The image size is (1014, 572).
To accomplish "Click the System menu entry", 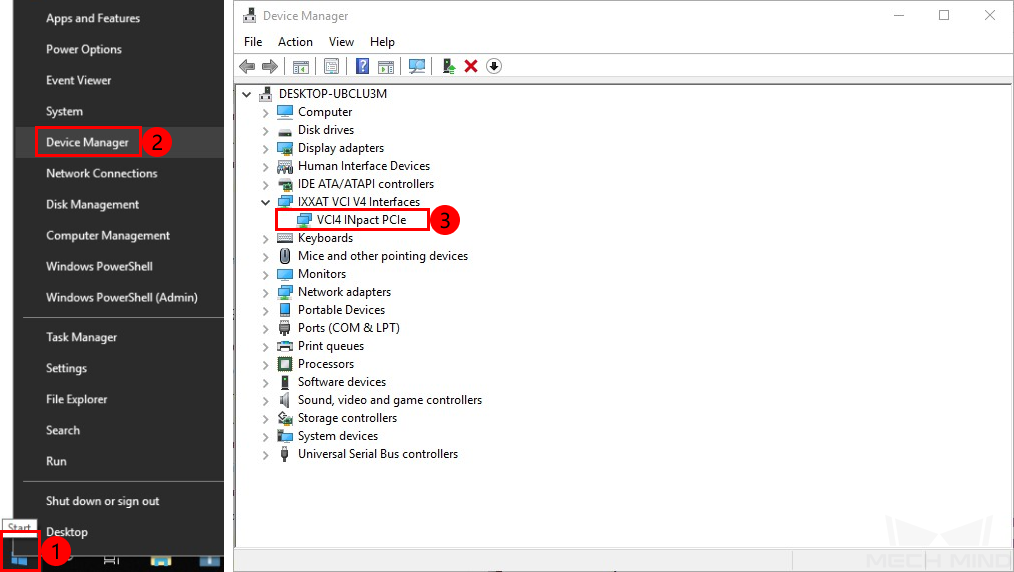I will click(64, 111).
